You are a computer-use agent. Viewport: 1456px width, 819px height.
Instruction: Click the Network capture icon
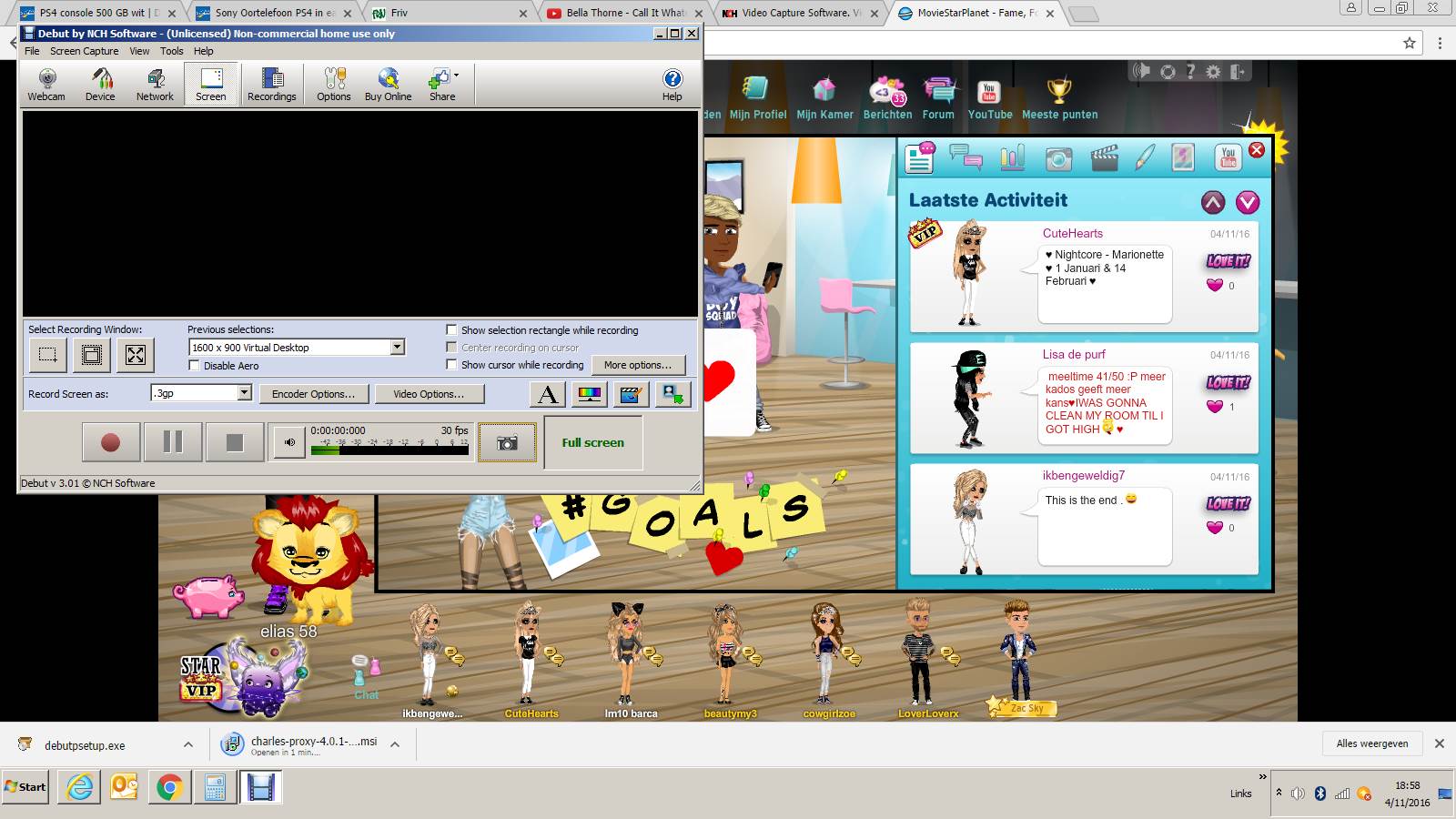[x=155, y=84]
